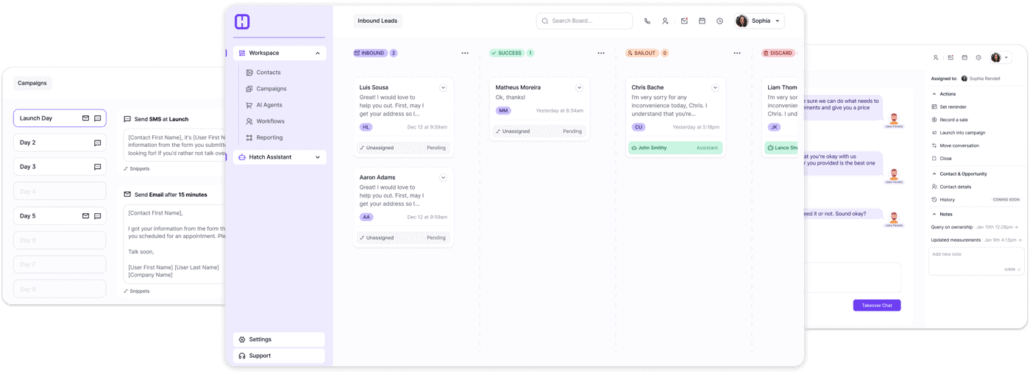This screenshot has height=374, width=1030.
Task: Select the Day 2 campaign step
Action: 60,143
